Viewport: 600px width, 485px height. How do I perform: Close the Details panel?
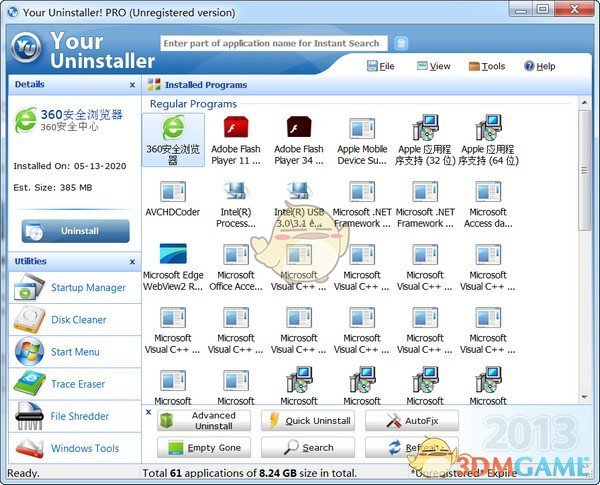(x=132, y=85)
